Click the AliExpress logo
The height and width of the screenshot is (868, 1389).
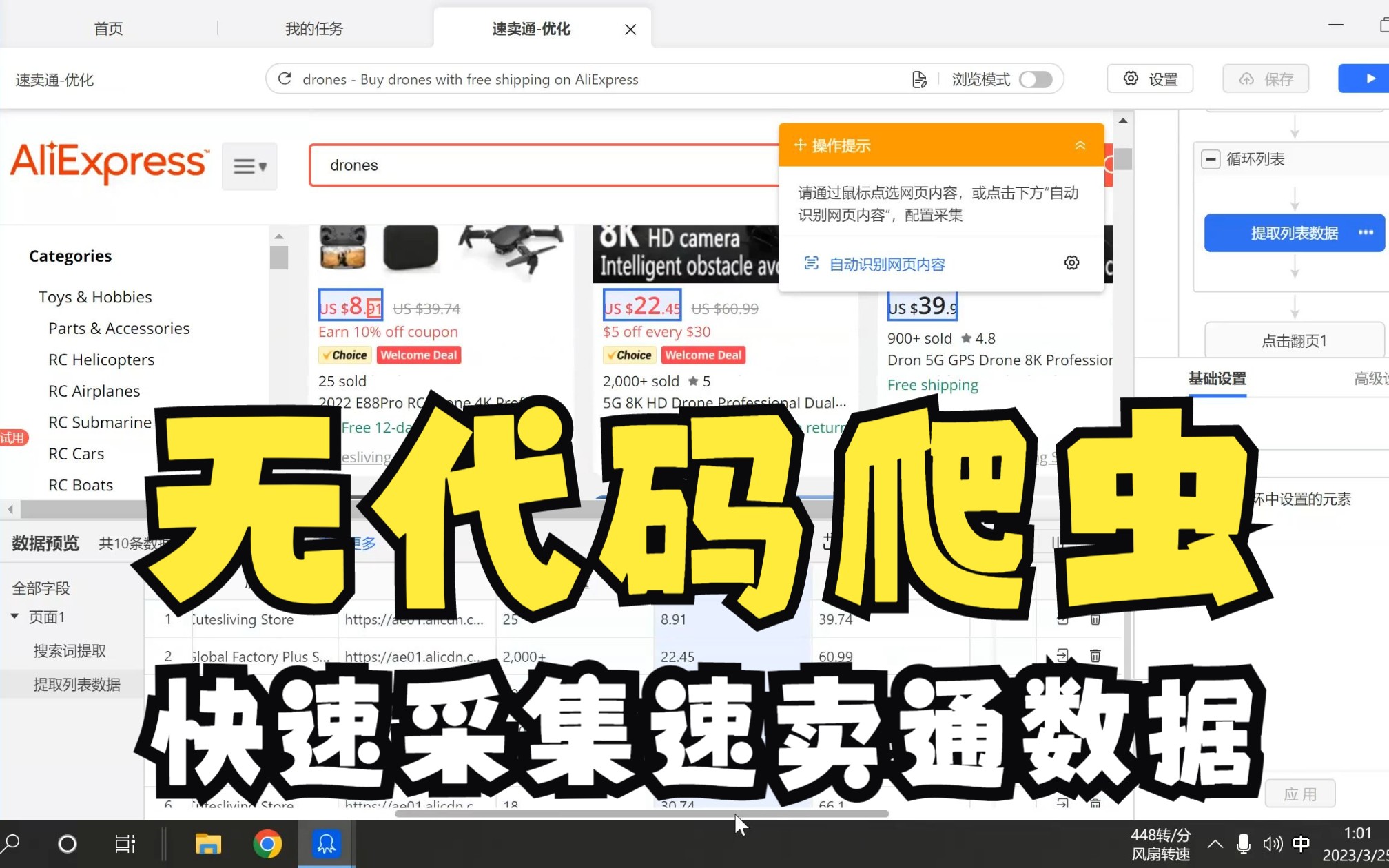(109, 163)
